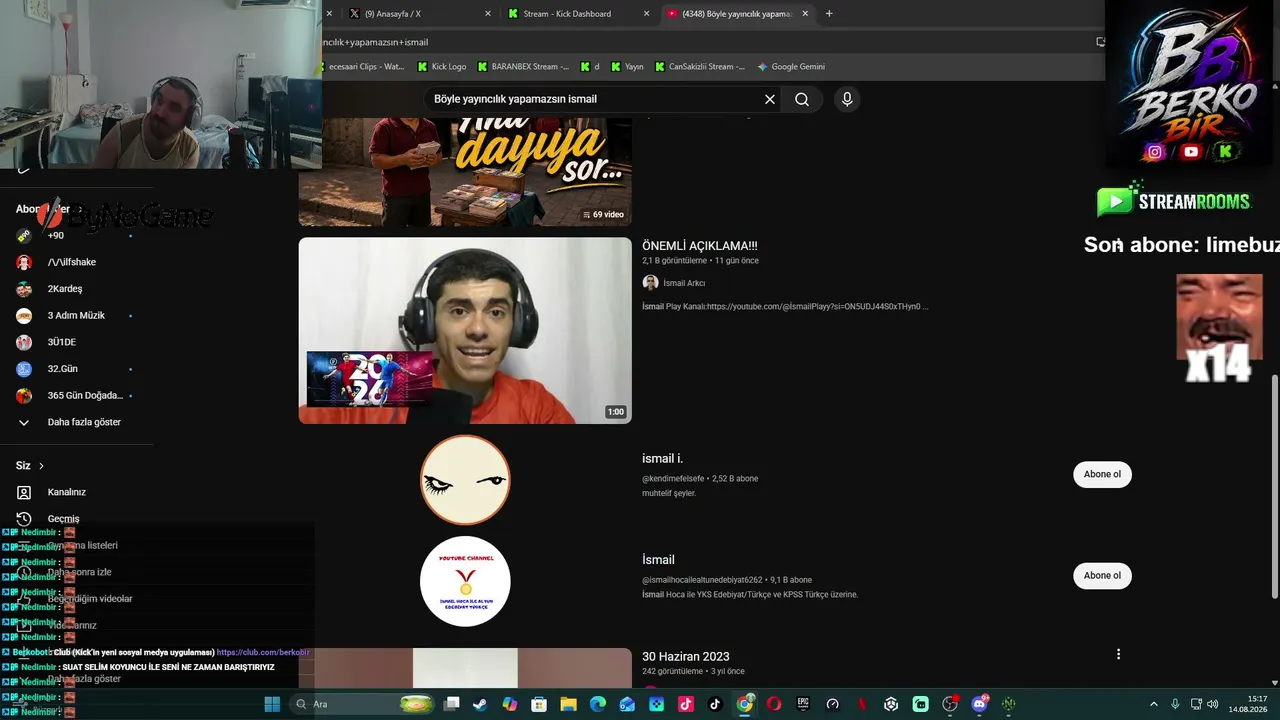Image resolution: width=1280 pixels, height=720 pixels.
Task: Open the 30 Haziran 2023 video title
Action: click(686, 657)
